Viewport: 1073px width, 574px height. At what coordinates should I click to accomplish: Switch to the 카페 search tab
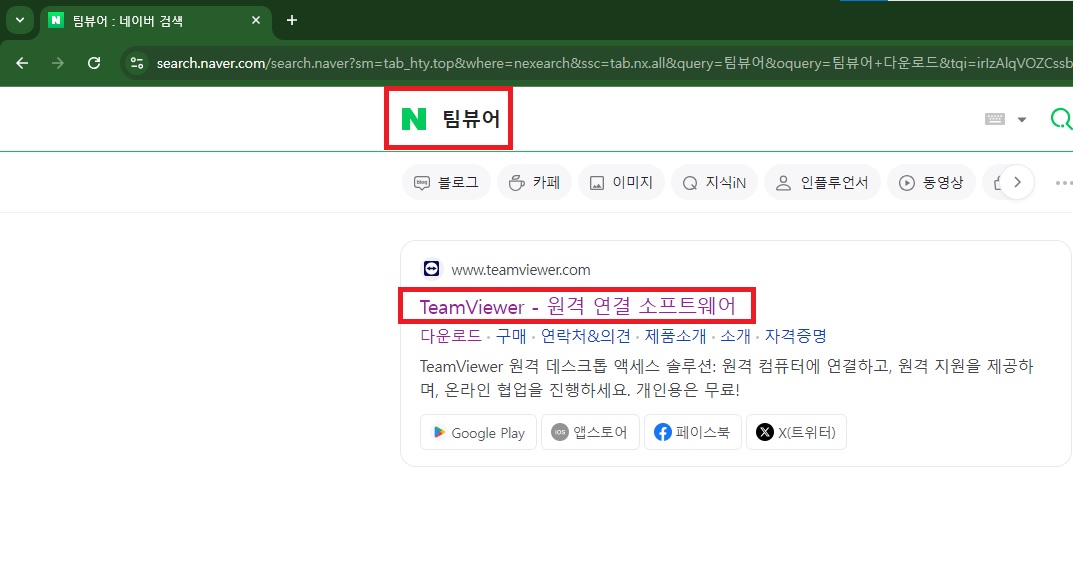[x=534, y=183]
